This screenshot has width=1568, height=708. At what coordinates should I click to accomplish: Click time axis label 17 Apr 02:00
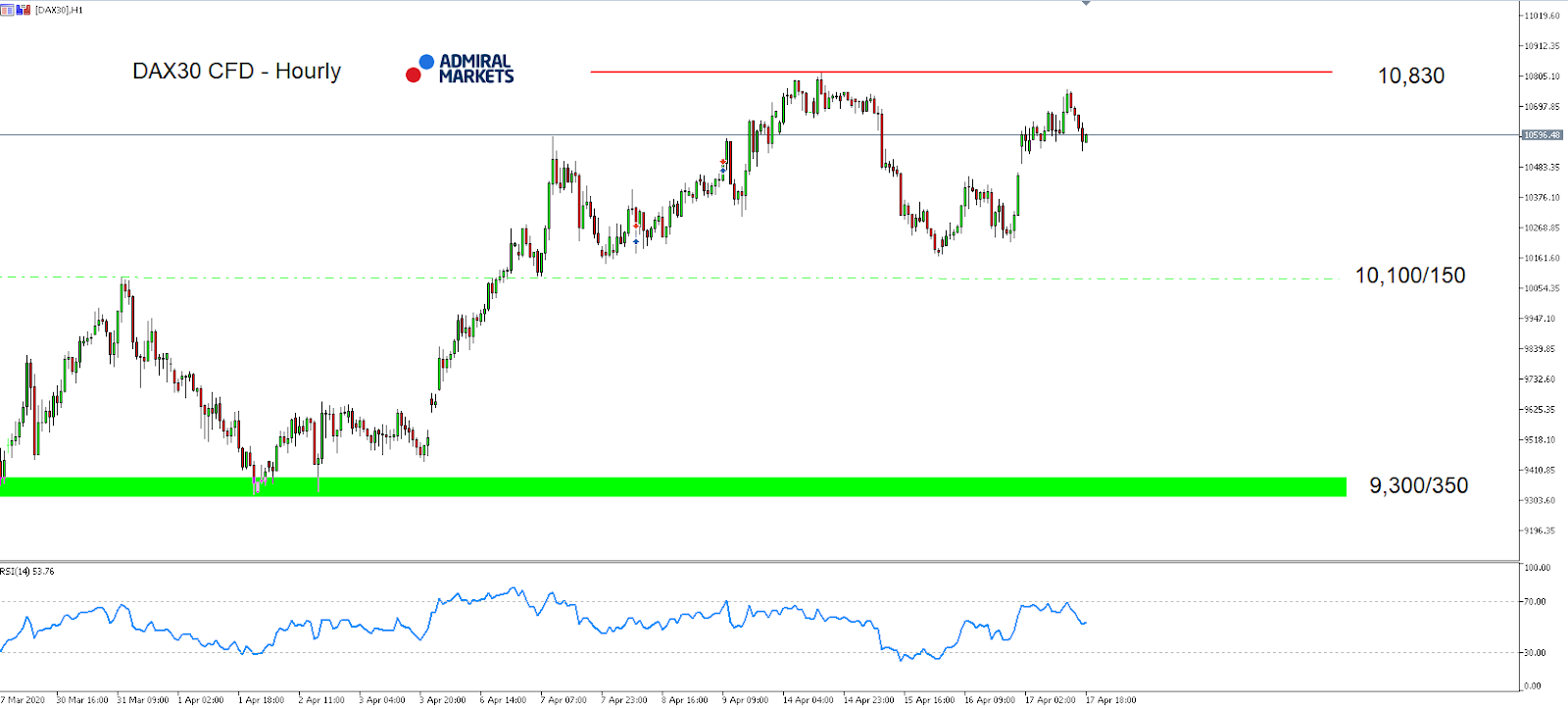[x=1051, y=700]
